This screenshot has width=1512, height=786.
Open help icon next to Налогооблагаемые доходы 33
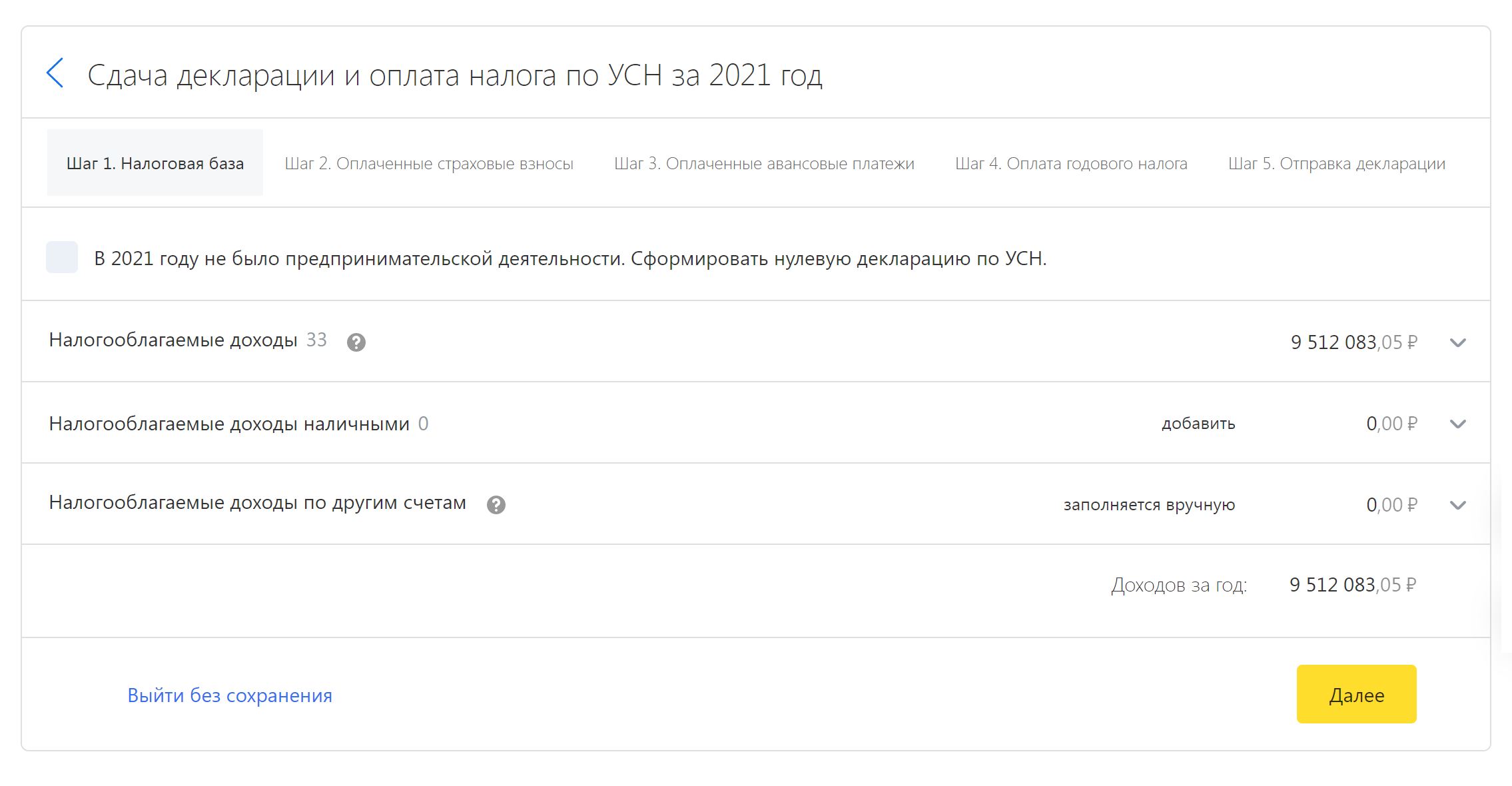[356, 342]
